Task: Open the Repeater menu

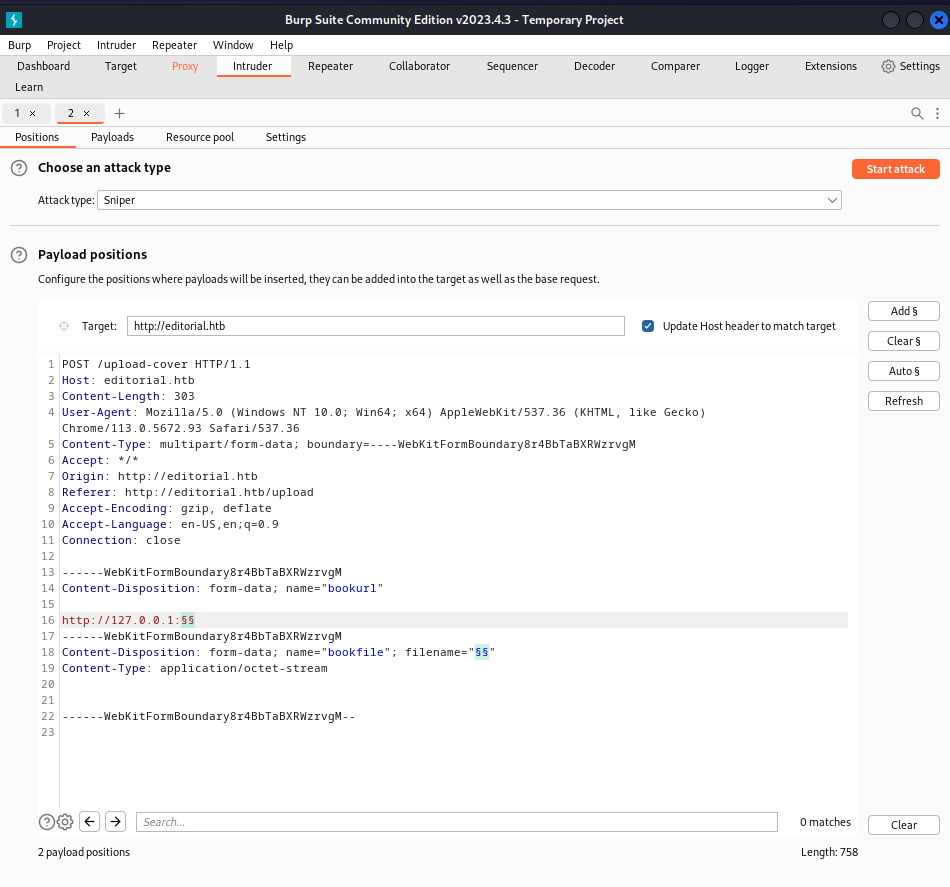Action: [174, 45]
